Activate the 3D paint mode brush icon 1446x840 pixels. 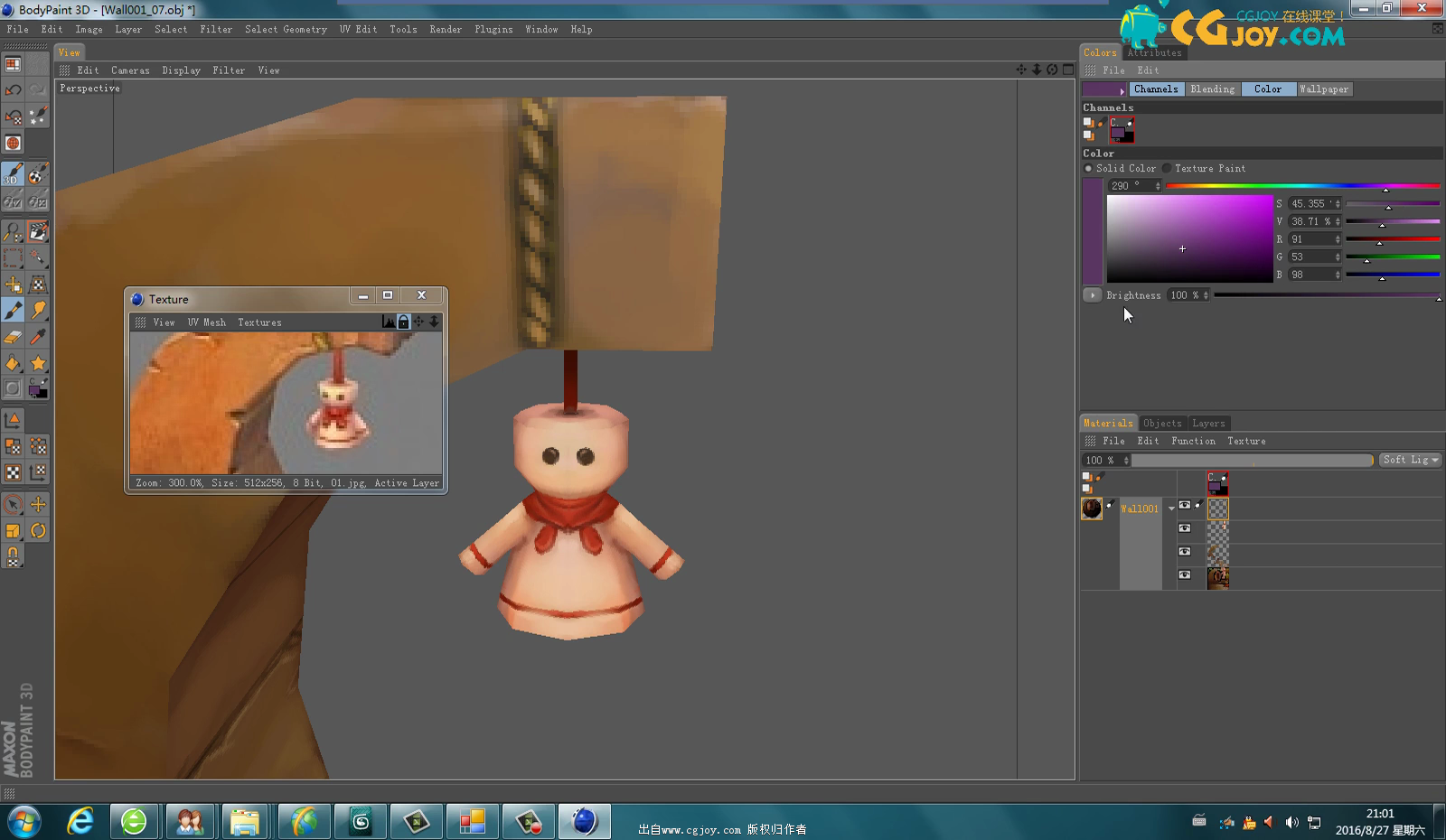tap(13, 174)
